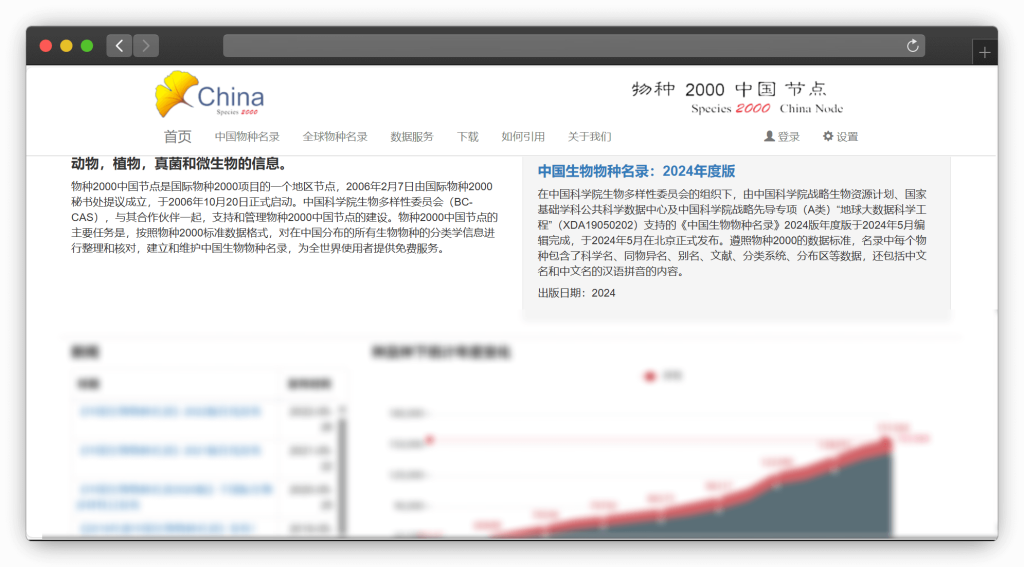
Task: Go to the 下载 page
Action: 468,137
